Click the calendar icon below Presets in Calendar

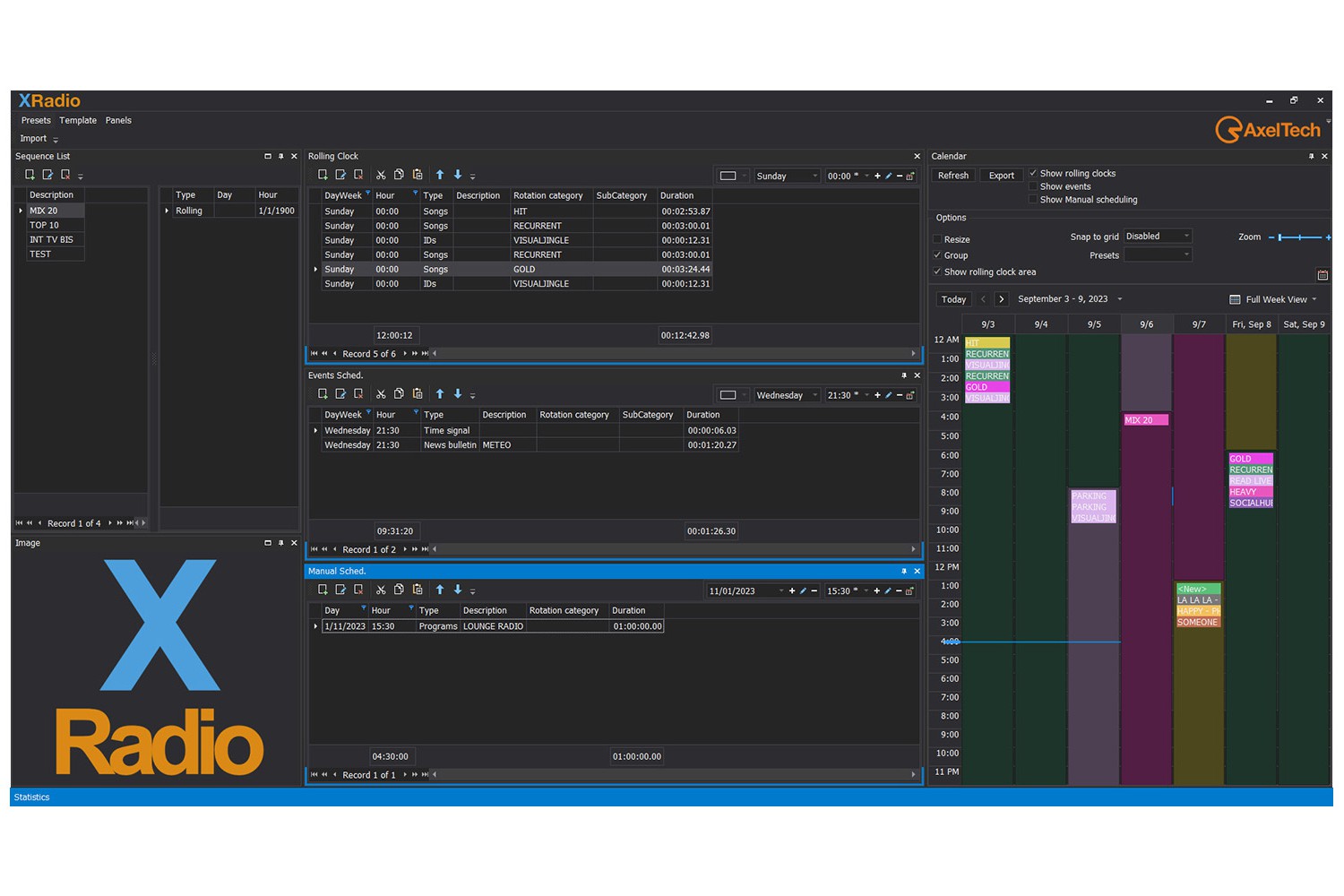tap(1322, 274)
